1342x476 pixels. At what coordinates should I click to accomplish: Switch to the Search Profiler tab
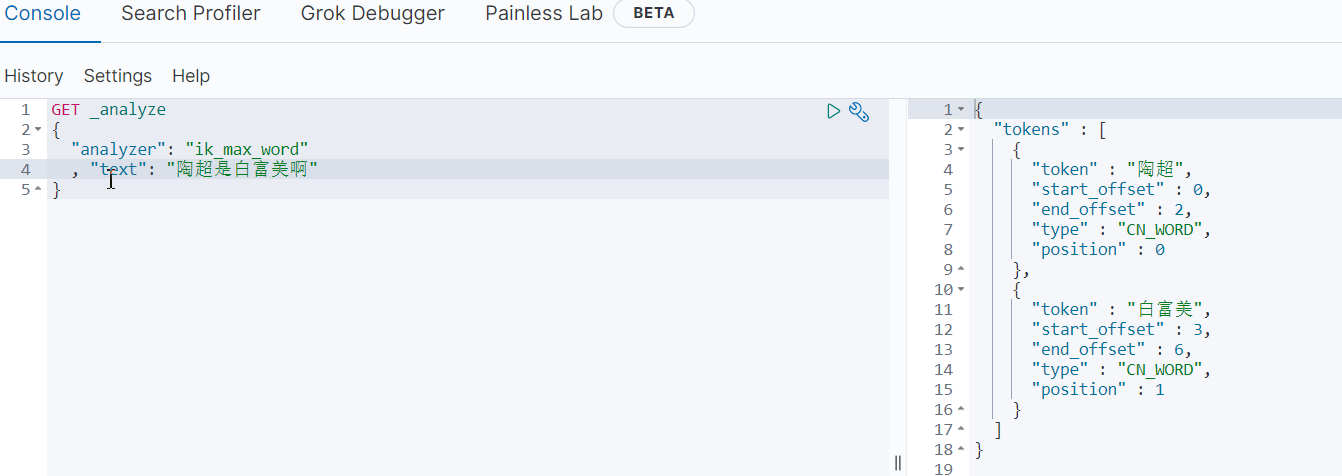(191, 14)
